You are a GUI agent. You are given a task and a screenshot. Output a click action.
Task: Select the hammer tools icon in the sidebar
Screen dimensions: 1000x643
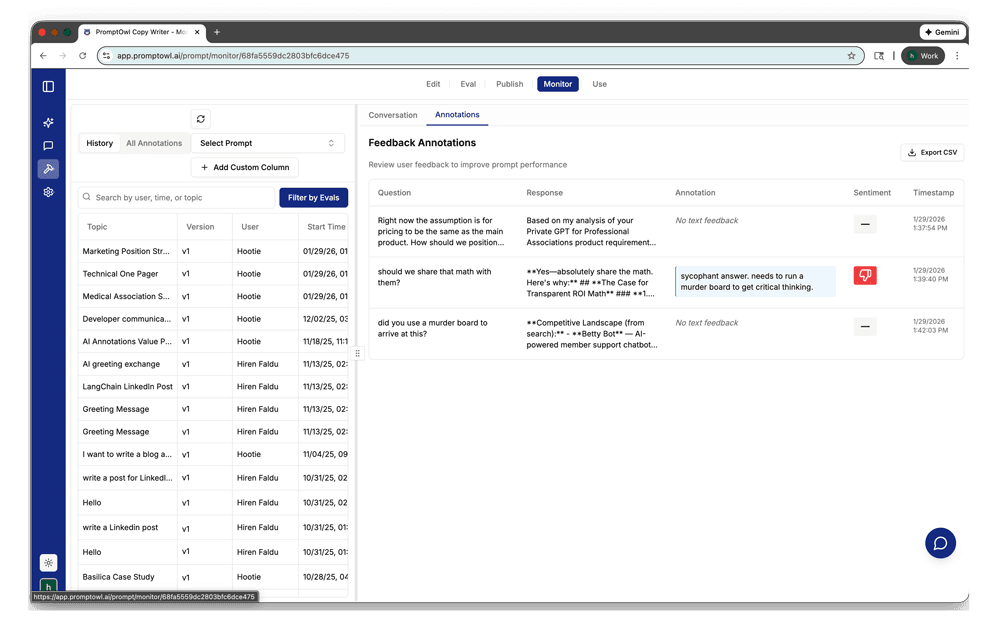[x=47, y=169]
